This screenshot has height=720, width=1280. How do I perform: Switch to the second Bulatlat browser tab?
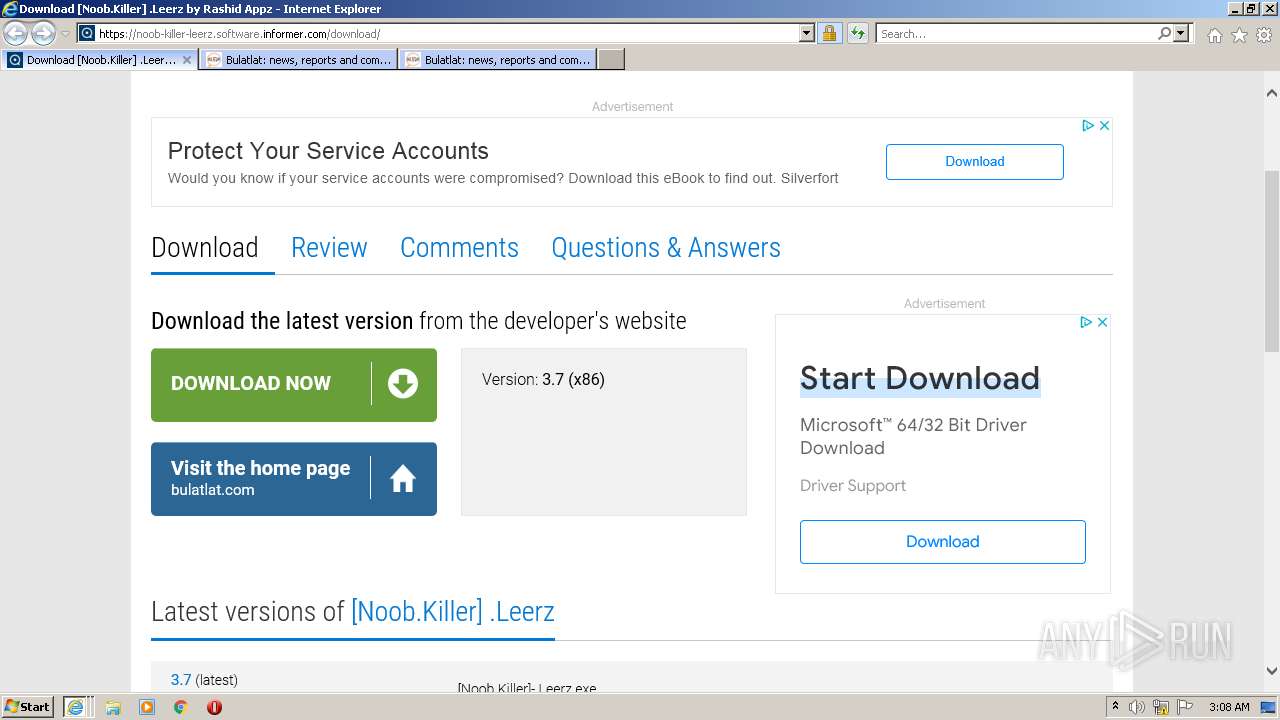[x=498, y=60]
